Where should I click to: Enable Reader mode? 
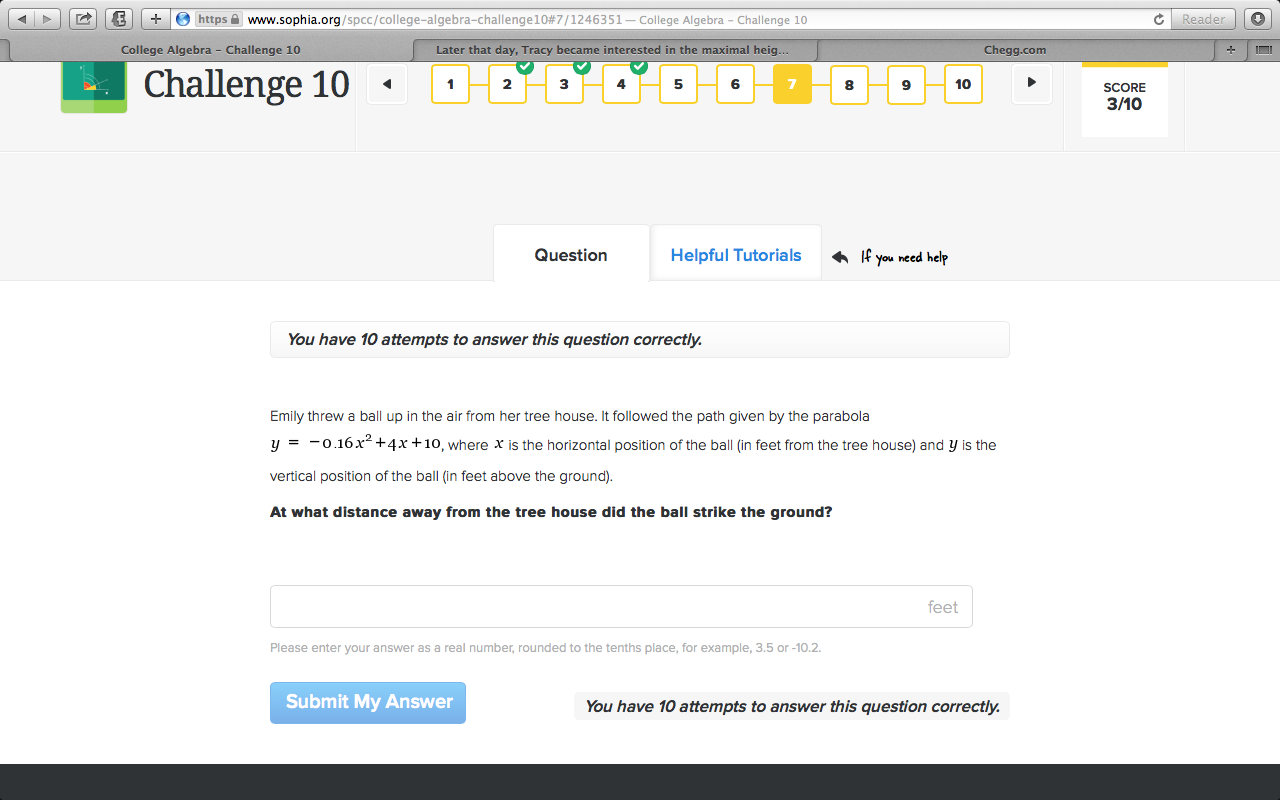click(1203, 19)
